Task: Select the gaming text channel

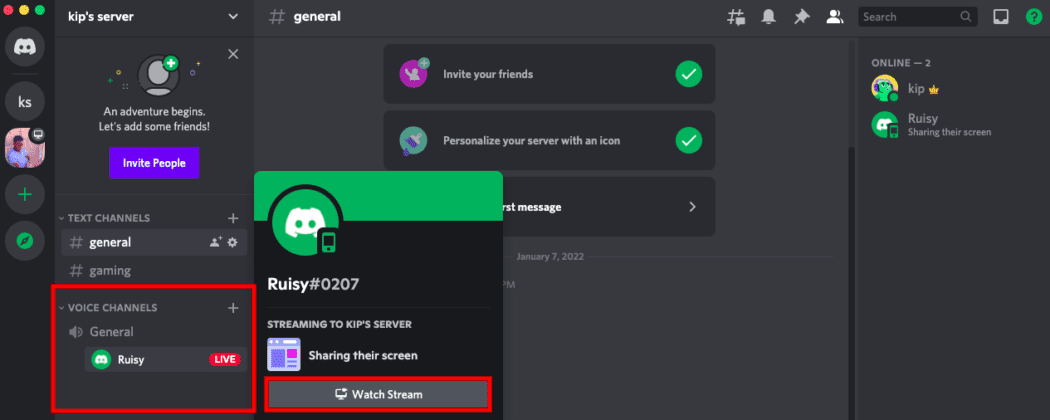Action: coord(110,271)
